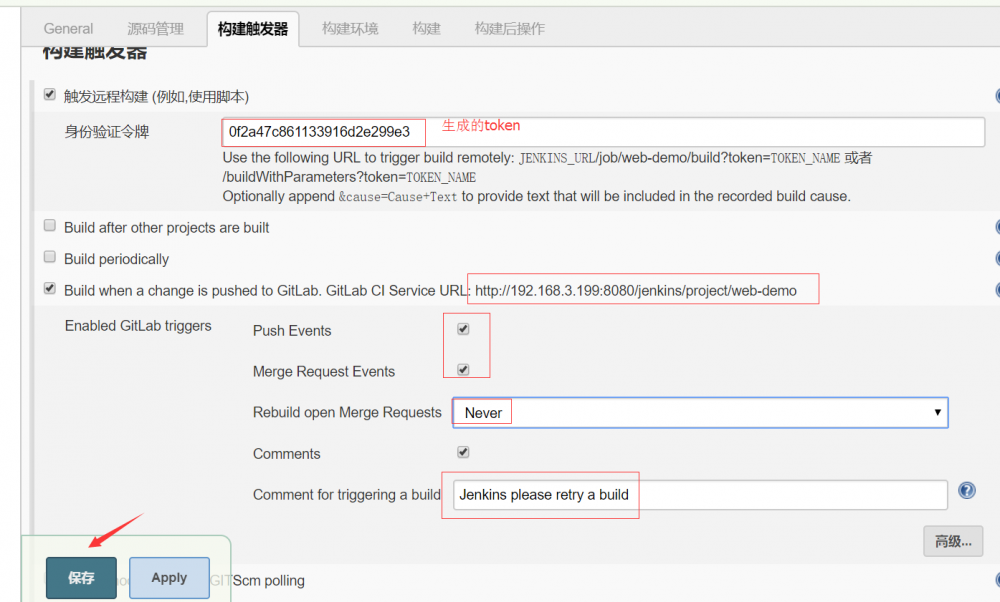Uncheck the 触发远程构建 checkbox
Viewport: 1000px width, 602px height.
(x=49, y=94)
